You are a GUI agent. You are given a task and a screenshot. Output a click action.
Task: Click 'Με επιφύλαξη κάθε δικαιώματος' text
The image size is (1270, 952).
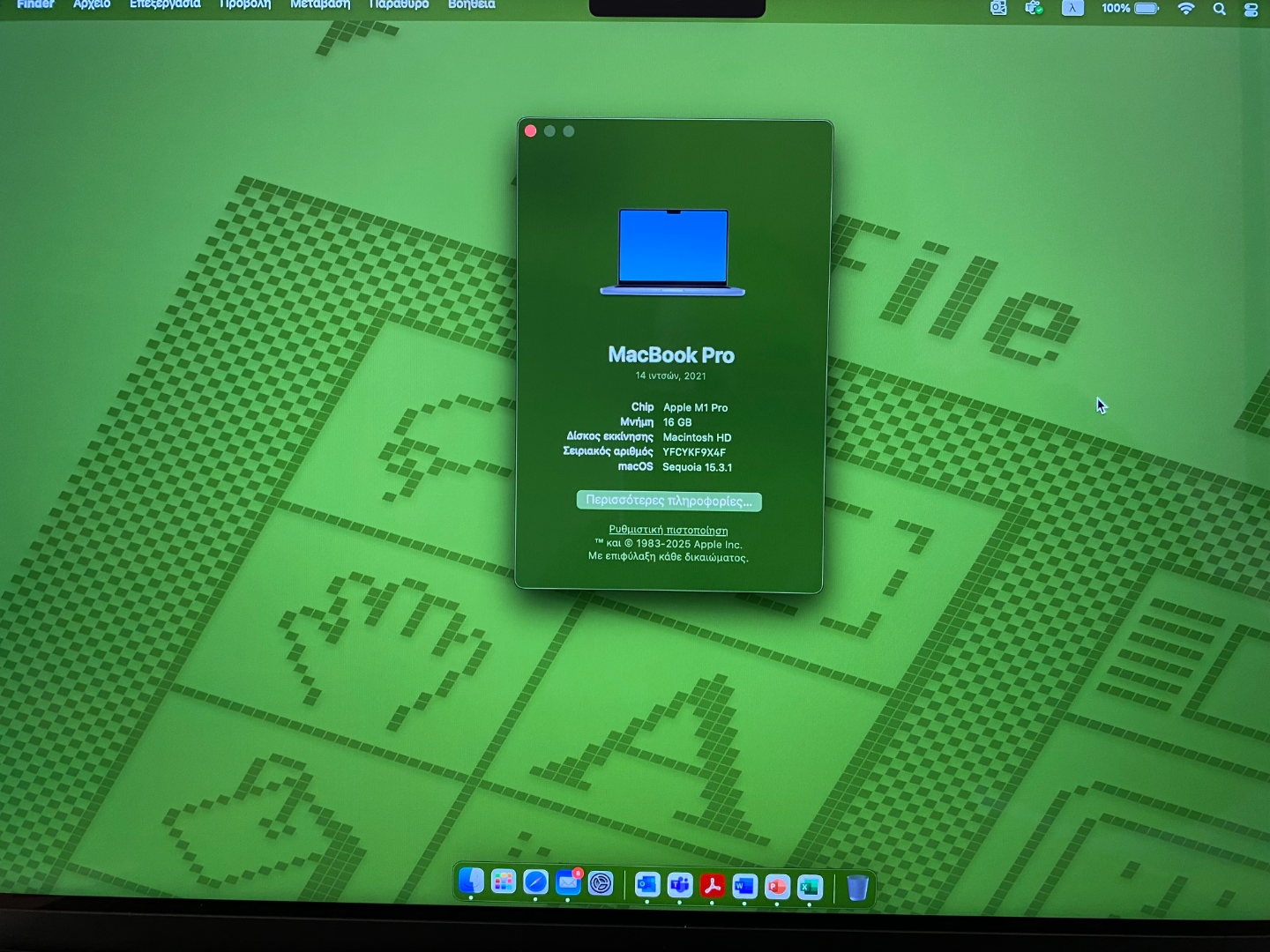point(669,557)
